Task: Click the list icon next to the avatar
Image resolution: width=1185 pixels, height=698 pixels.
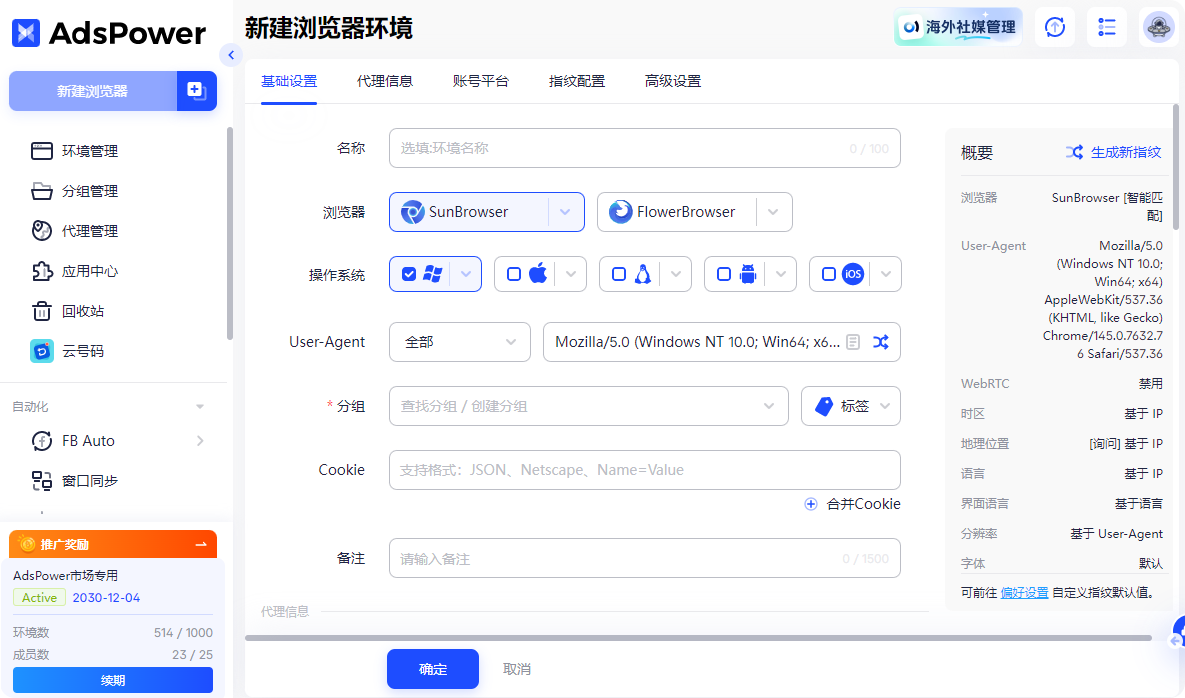Action: [1106, 27]
